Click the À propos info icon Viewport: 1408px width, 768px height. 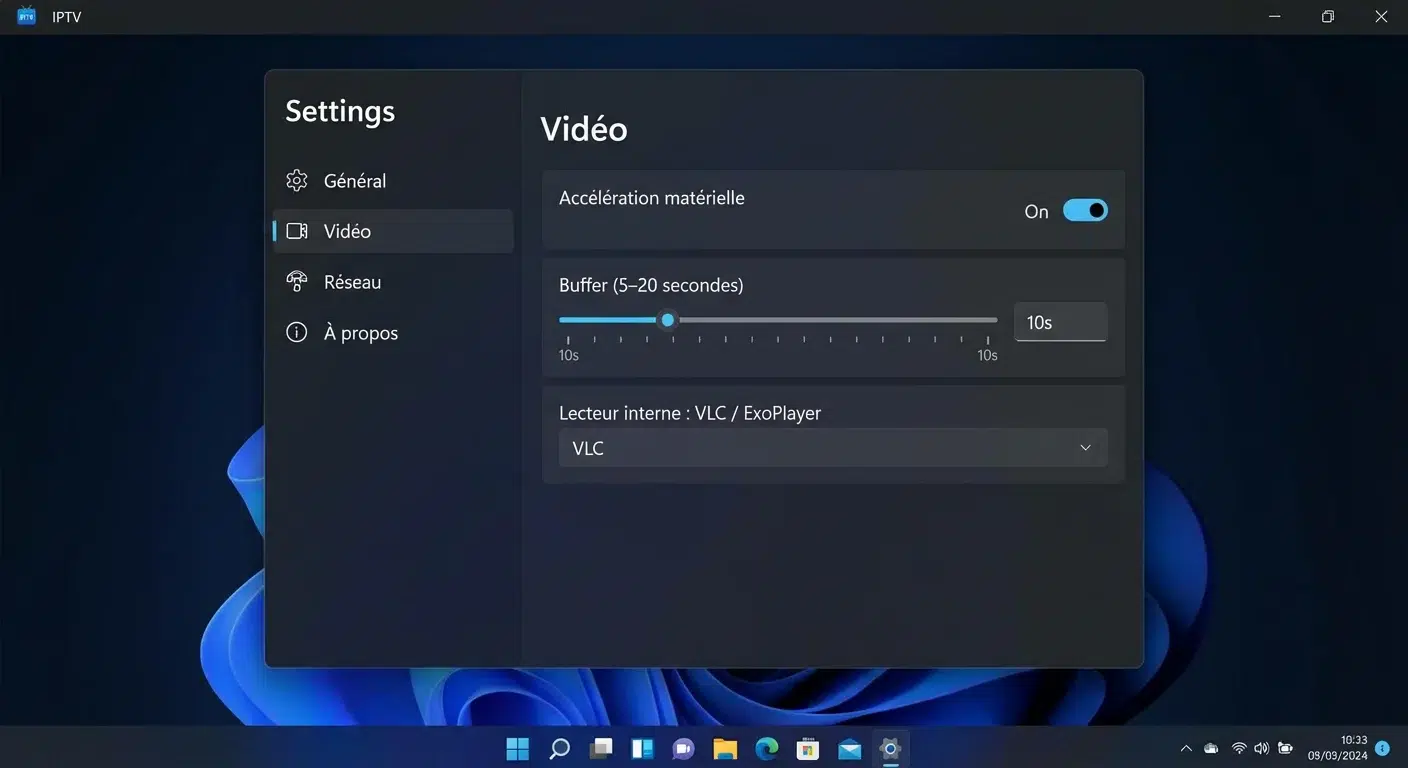[297, 333]
